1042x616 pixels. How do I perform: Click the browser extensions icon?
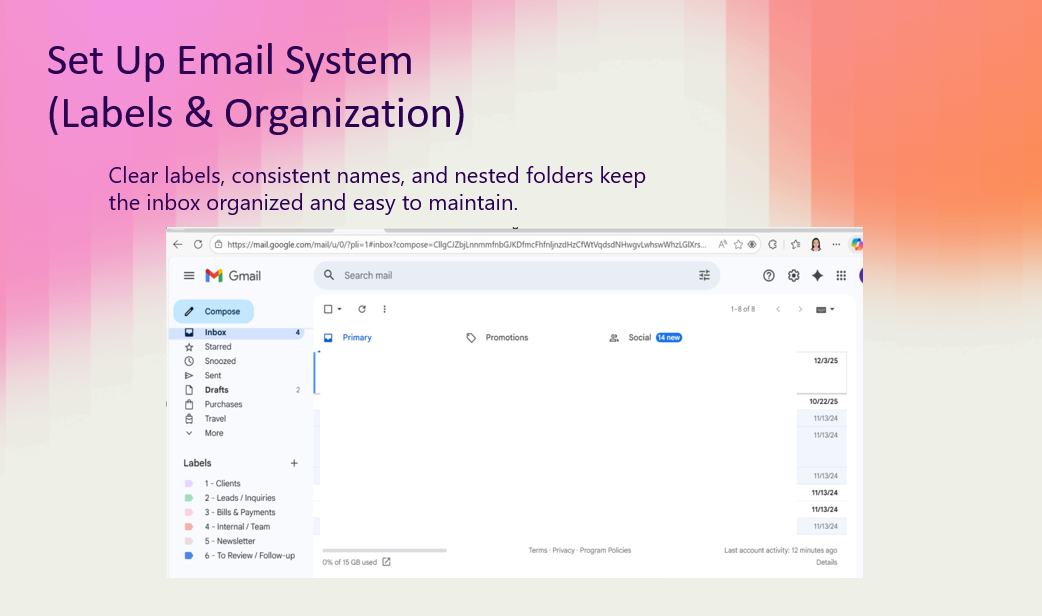click(x=772, y=245)
